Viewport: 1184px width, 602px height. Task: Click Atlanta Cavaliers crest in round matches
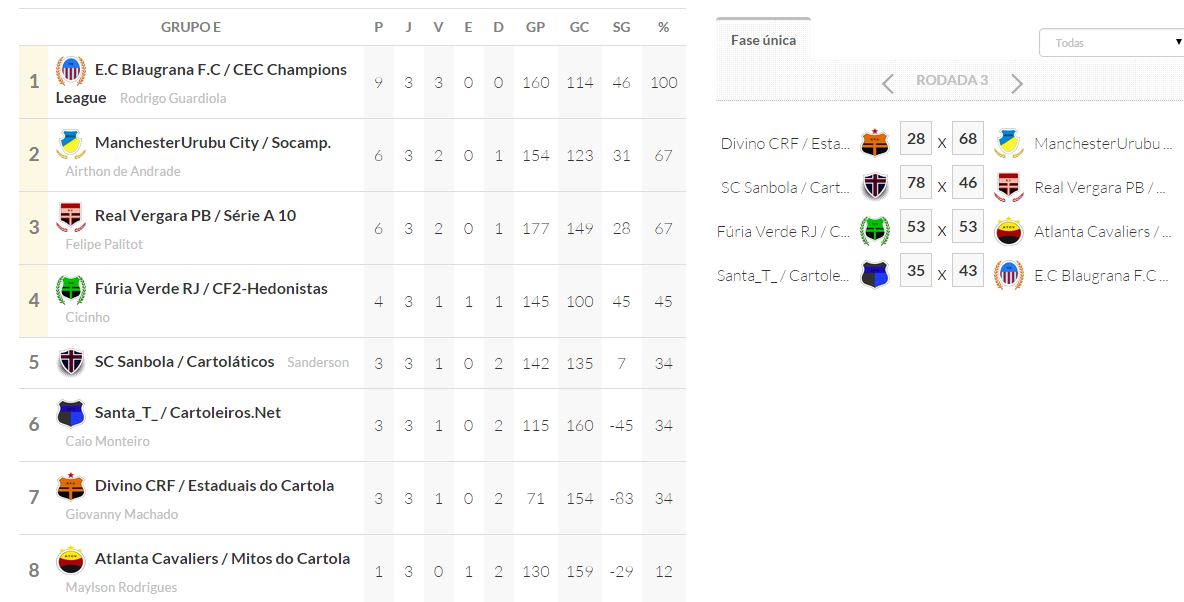[x=1009, y=231]
